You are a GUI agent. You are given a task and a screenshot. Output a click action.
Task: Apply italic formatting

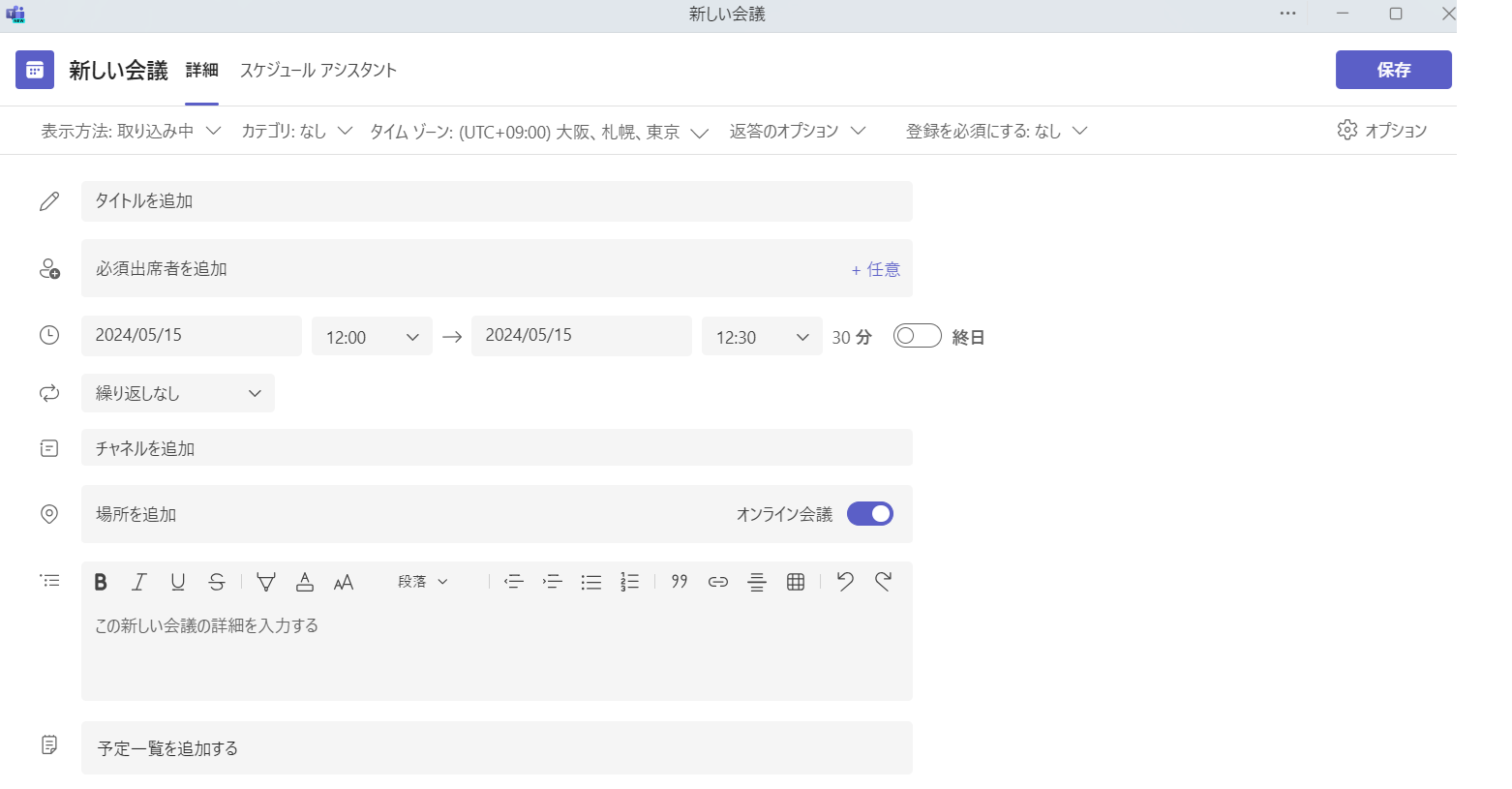click(139, 582)
